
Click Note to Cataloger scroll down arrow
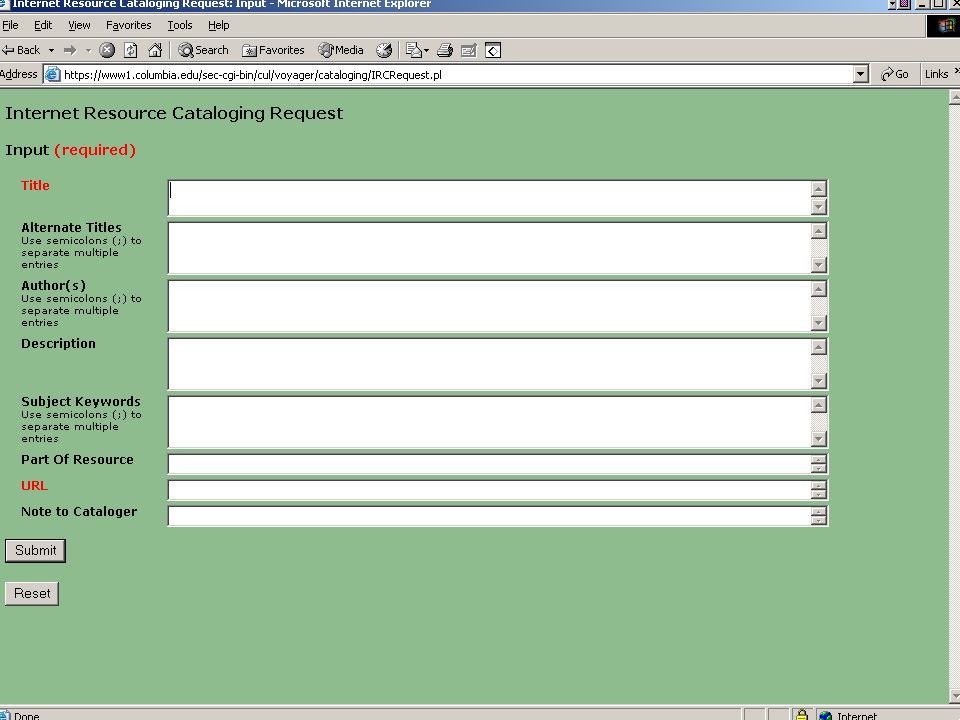click(x=819, y=521)
